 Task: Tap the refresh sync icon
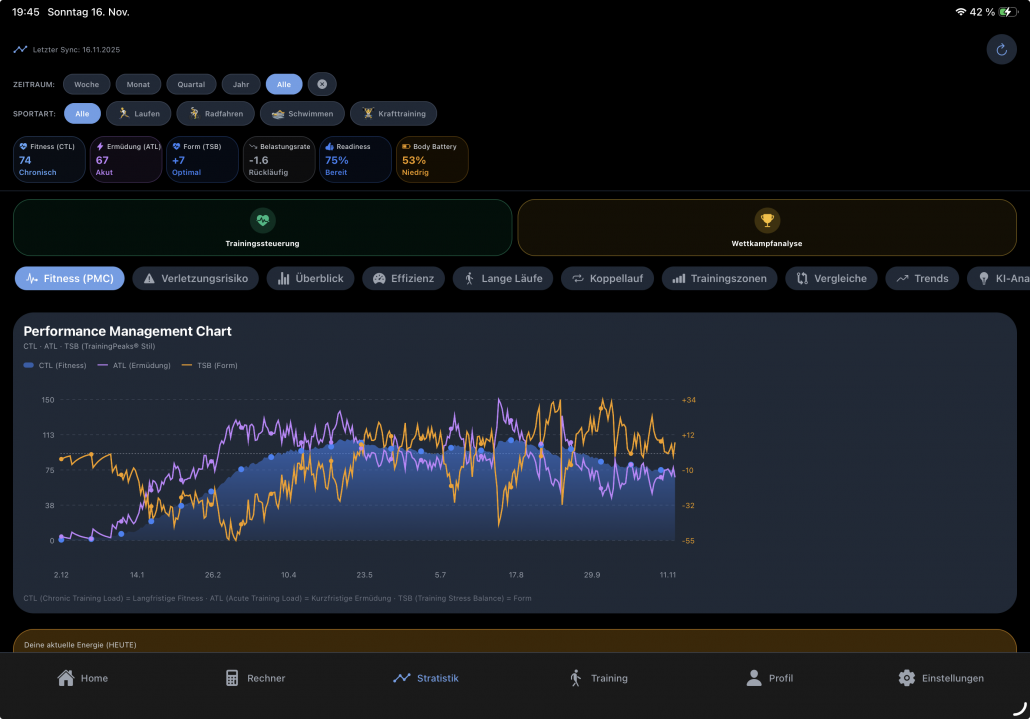tap(1001, 49)
